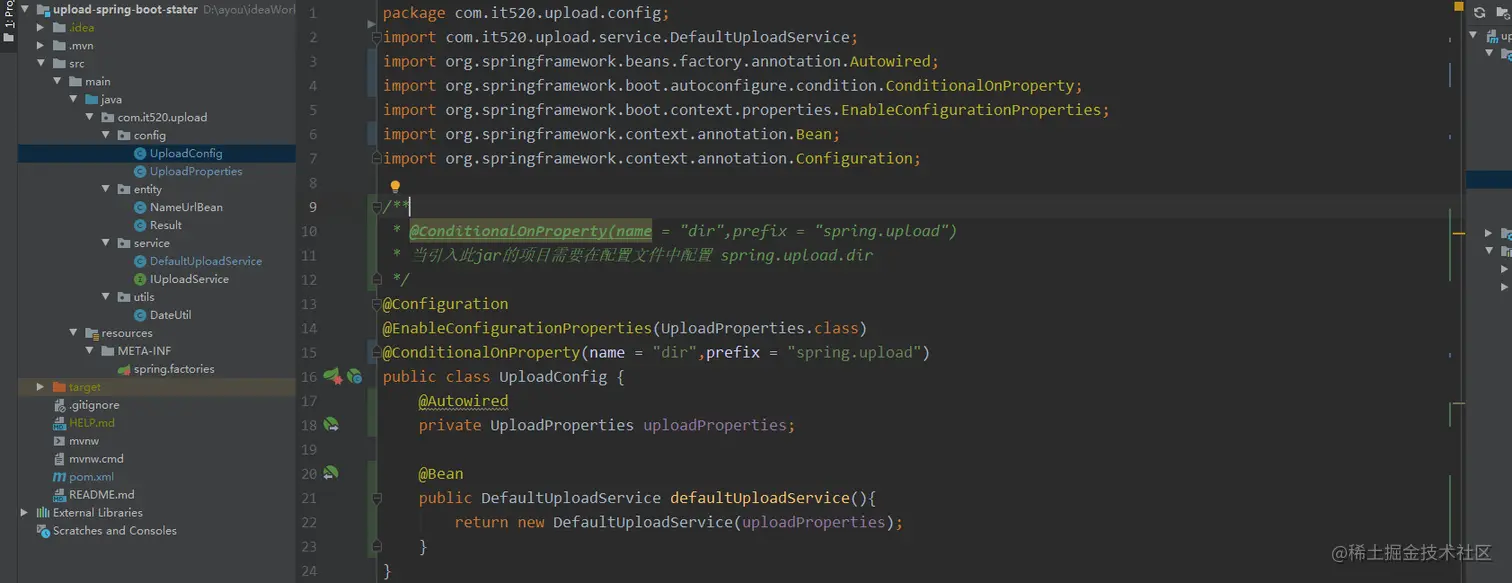This screenshot has width=1512, height=583.
Task: Select NameUrlBean in the entity package
Action: click(186, 207)
